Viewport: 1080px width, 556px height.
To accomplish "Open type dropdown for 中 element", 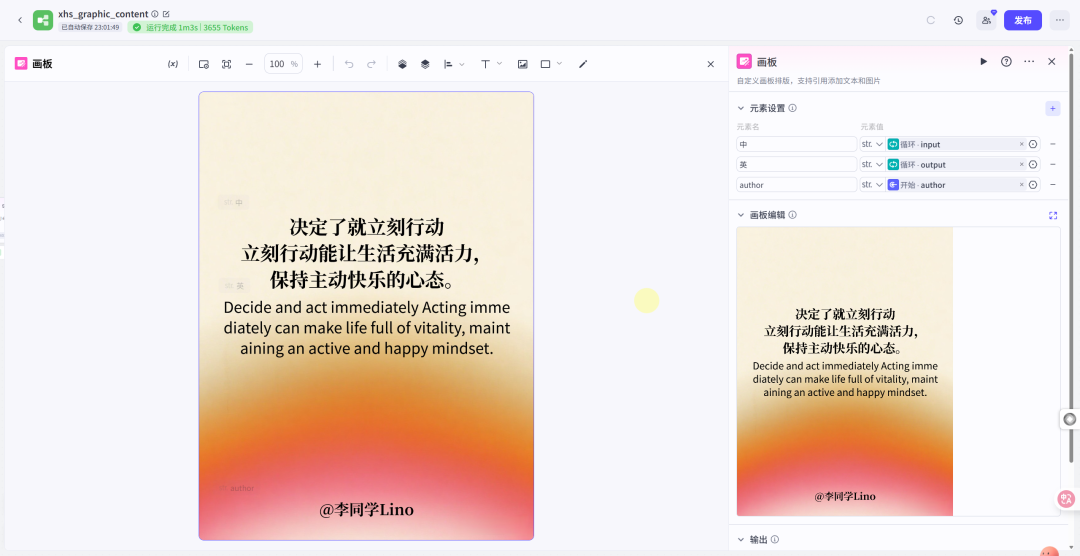I will tap(873, 144).
